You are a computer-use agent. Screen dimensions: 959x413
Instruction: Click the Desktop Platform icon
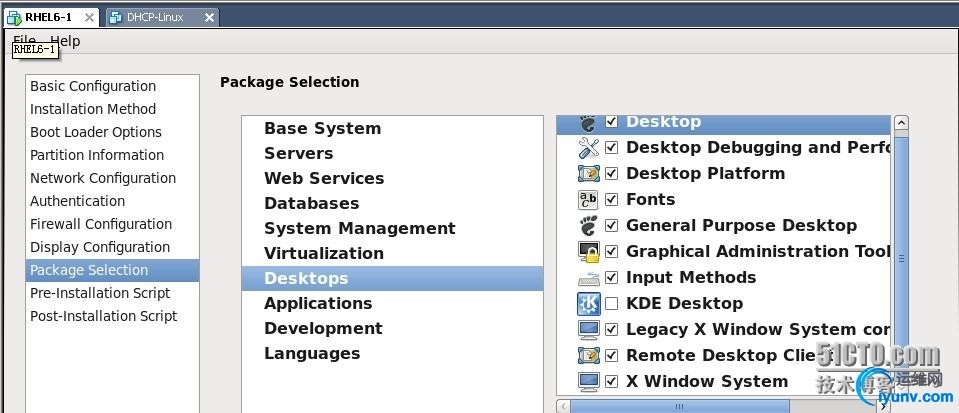pyautogui.click(x=588, y=174)
